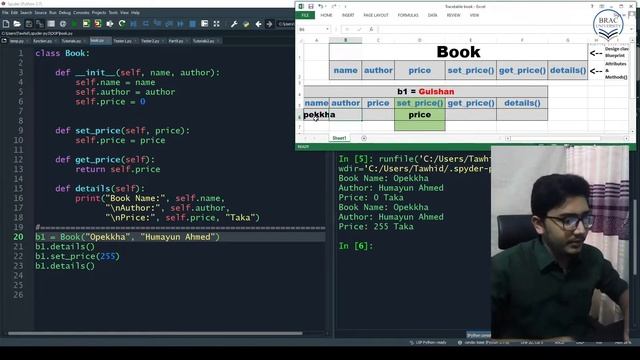The width and height of the screenshot is (640, 360).
Task: Click the Open file folder icon in Spyder
Action: pyautogui.click(x=17, y=24)
